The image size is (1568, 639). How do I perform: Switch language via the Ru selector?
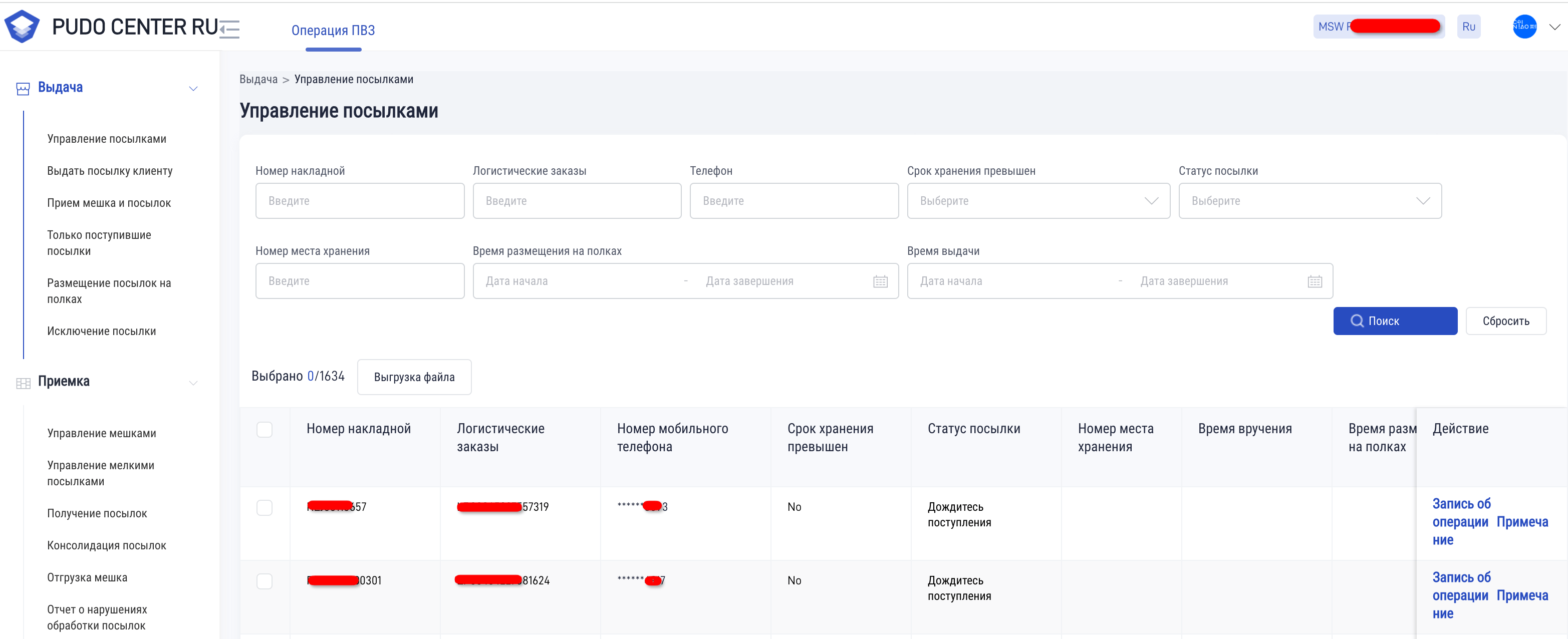[x=1468, y=26]
